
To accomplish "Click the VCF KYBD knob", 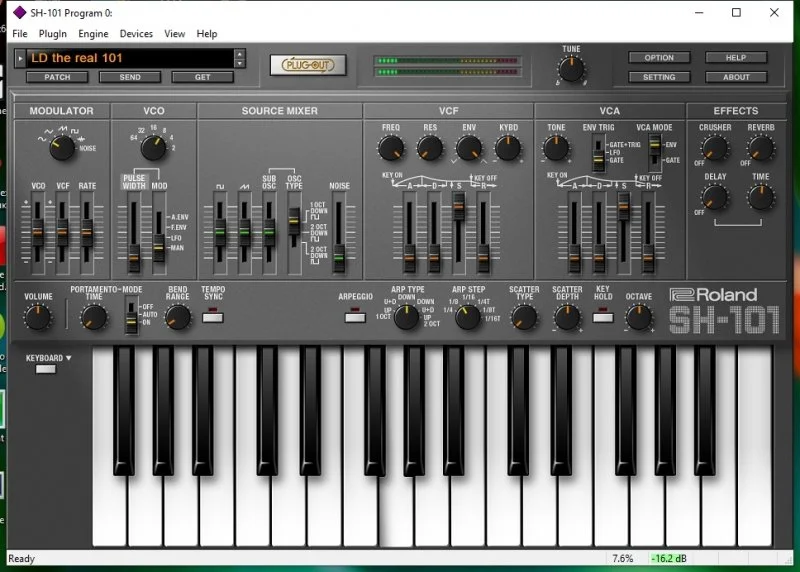I will (x=508, y=148).
